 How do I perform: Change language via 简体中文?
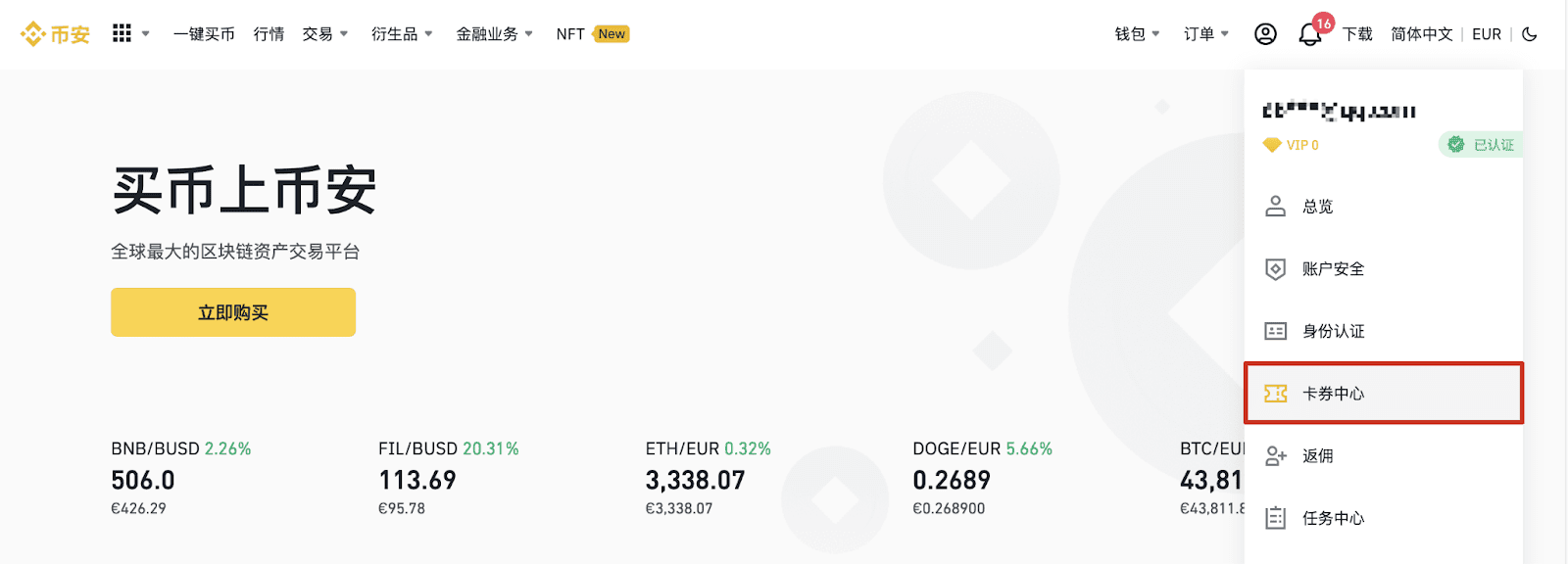click(1422, 34)
